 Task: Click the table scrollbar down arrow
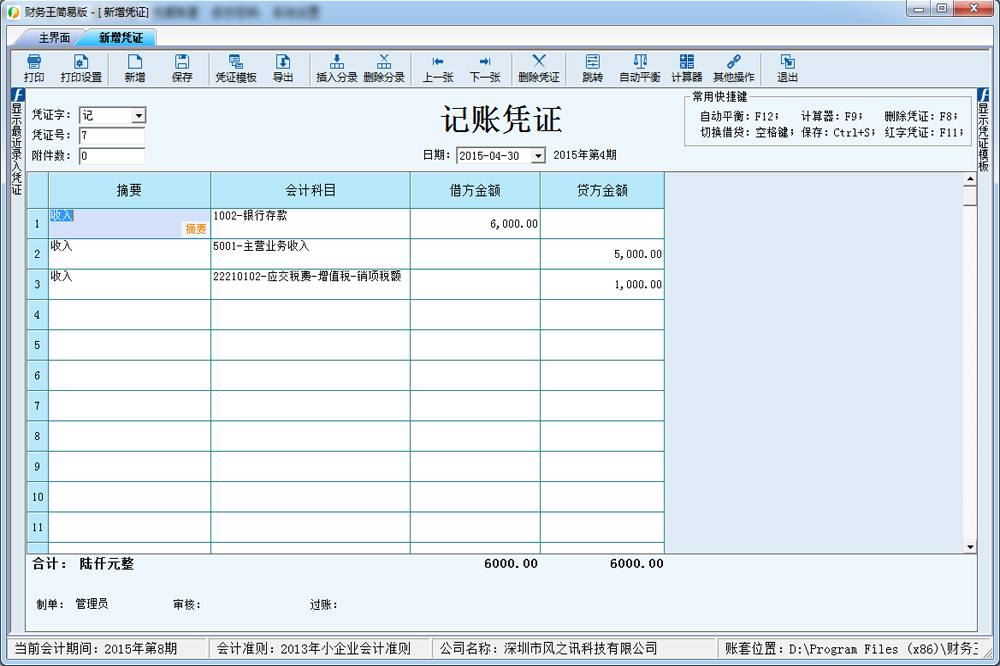[x=970, y=546]
